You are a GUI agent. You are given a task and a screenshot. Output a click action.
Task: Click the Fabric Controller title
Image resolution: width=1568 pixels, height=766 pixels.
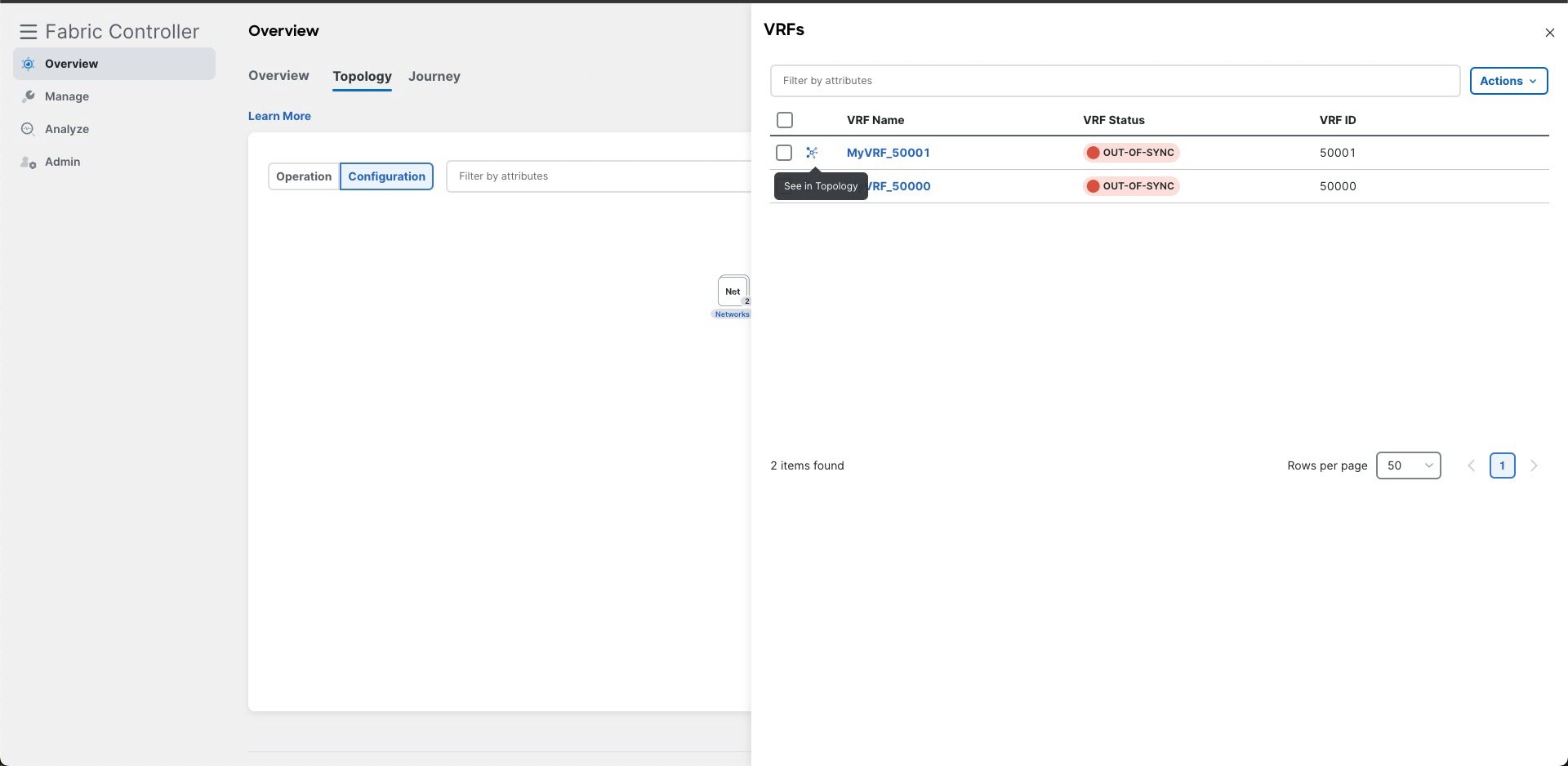pos(122,32)
